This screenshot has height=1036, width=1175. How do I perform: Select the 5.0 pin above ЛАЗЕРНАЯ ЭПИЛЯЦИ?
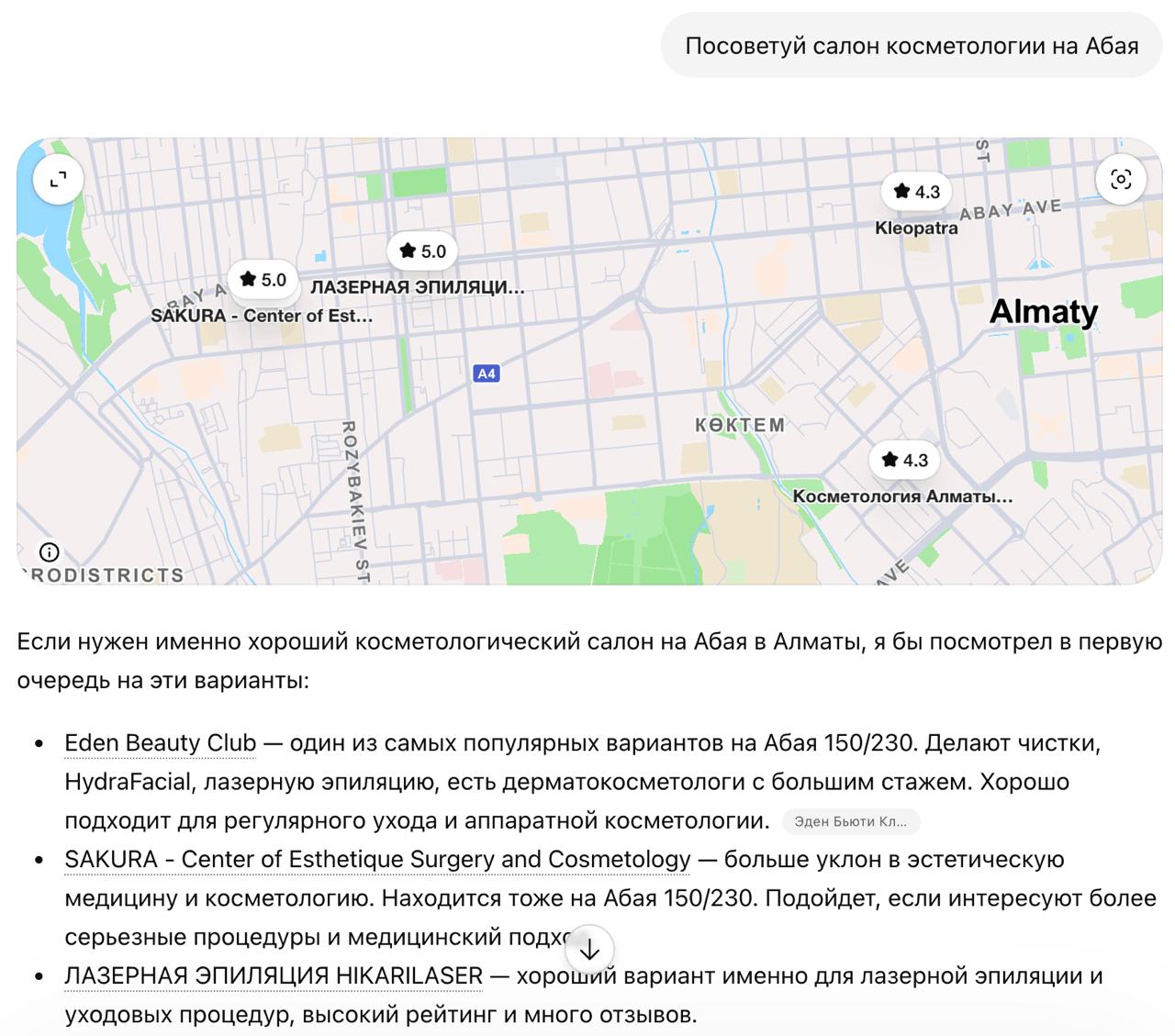pos(422,251)
